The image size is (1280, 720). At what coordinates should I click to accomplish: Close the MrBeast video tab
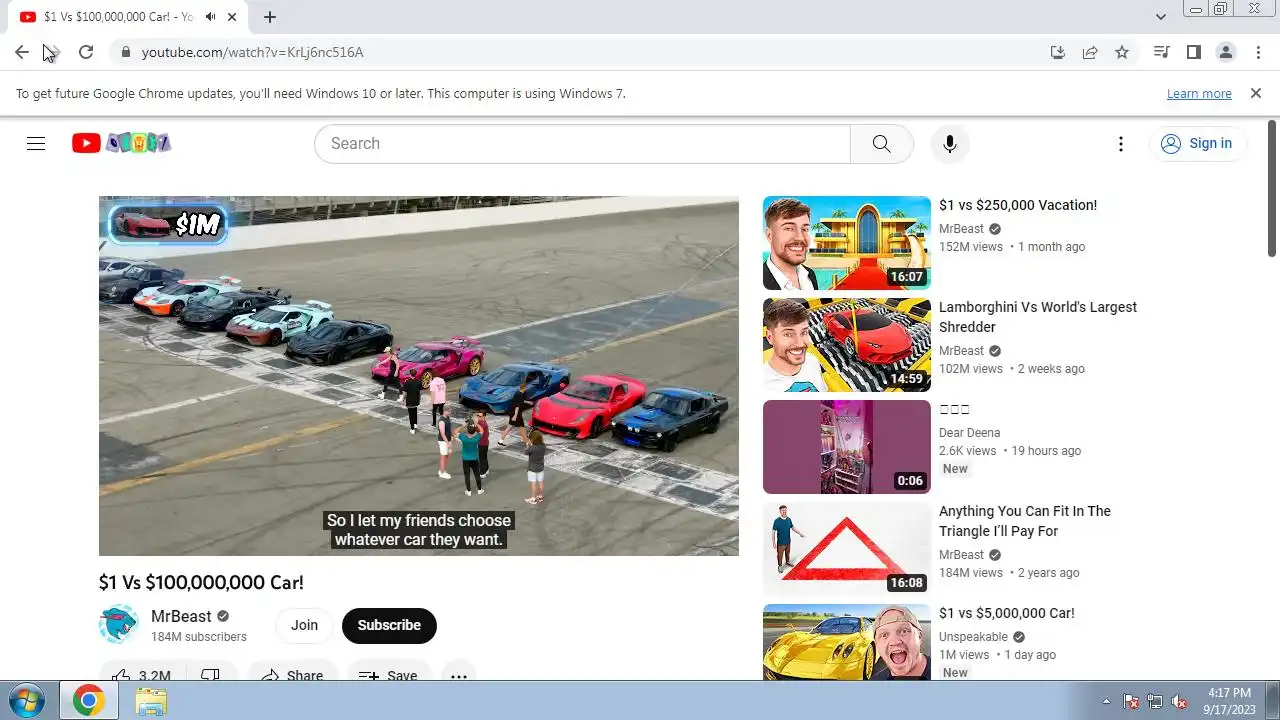pyautogui.click(x=233, y=17)
